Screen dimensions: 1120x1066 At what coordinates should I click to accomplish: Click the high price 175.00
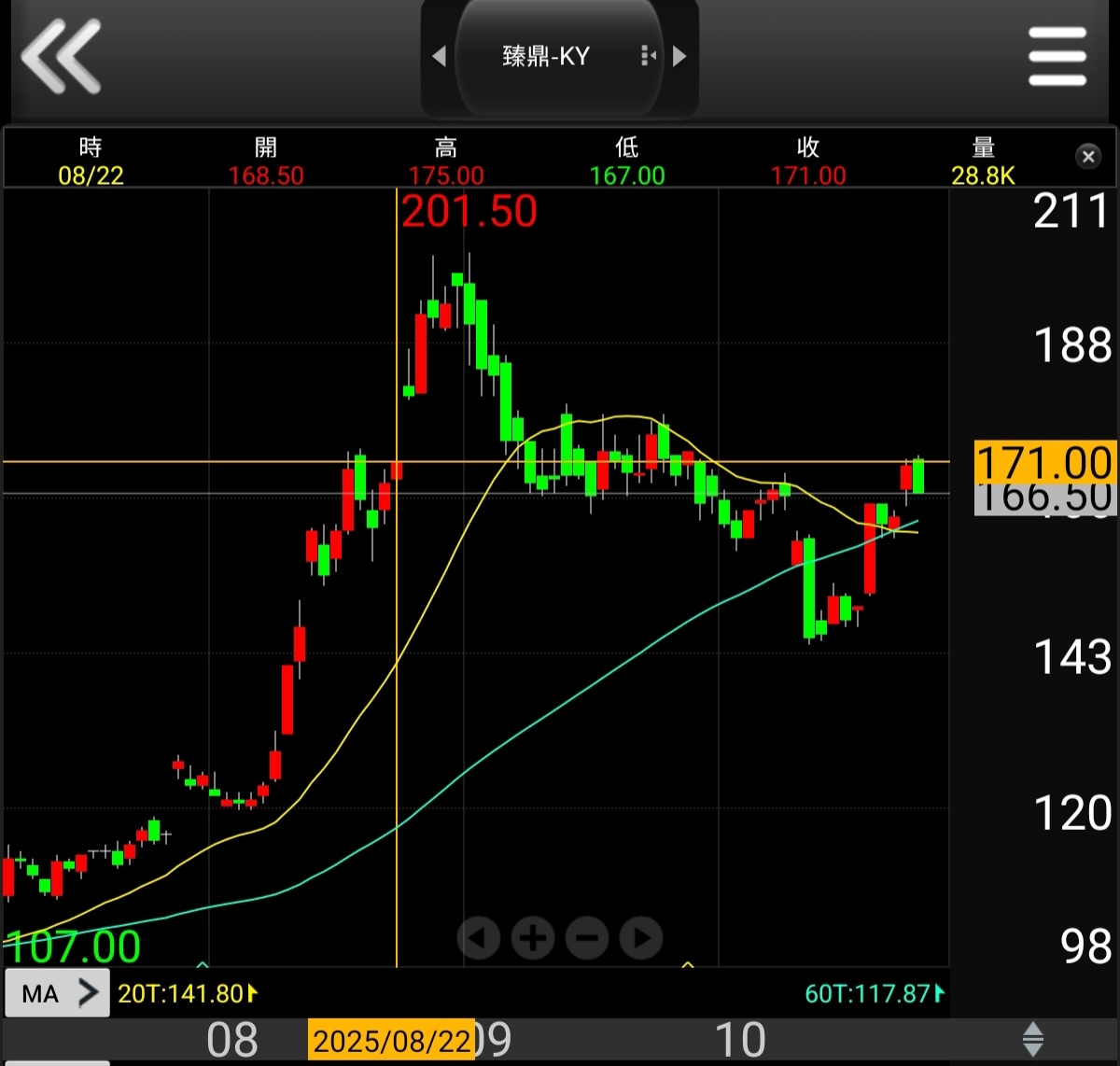(x=446, y=175)
